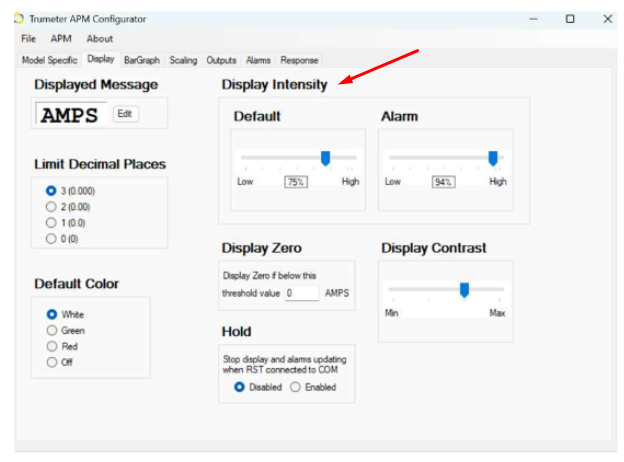Select Green default color
The image size is (624, 462).
pos(66,330)
